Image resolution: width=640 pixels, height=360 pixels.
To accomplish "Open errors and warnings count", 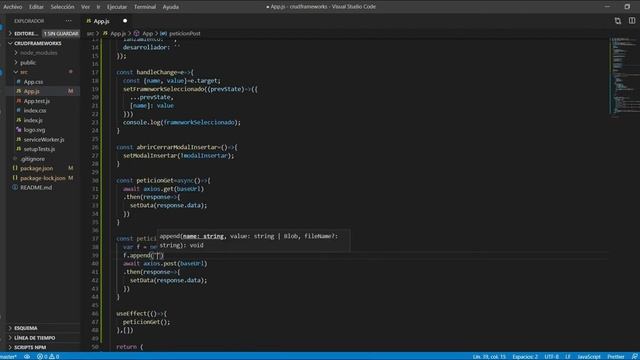I will pos(48,356).
